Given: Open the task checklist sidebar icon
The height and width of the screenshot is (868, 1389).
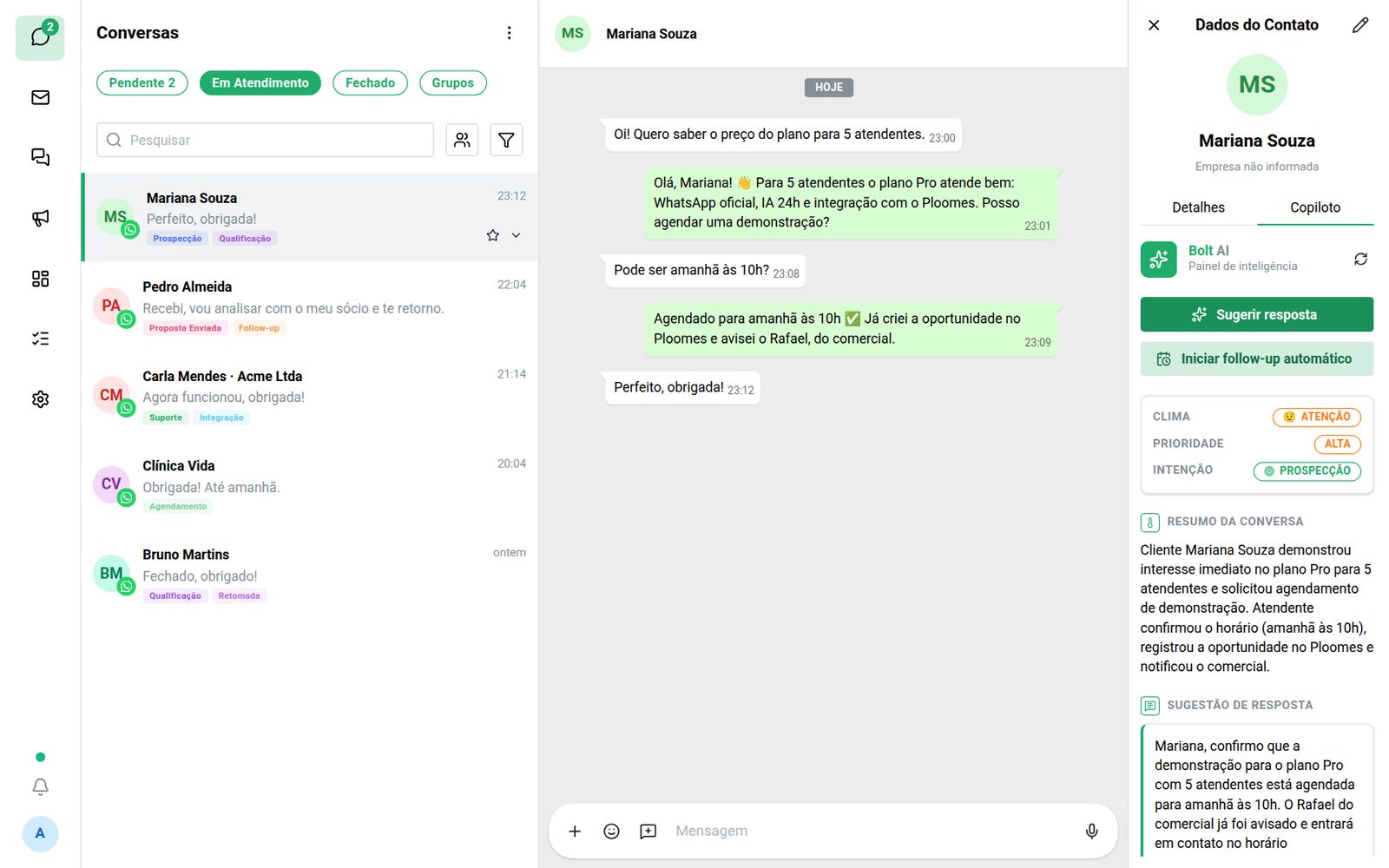Looking at the screenshot, I should 40,339.
